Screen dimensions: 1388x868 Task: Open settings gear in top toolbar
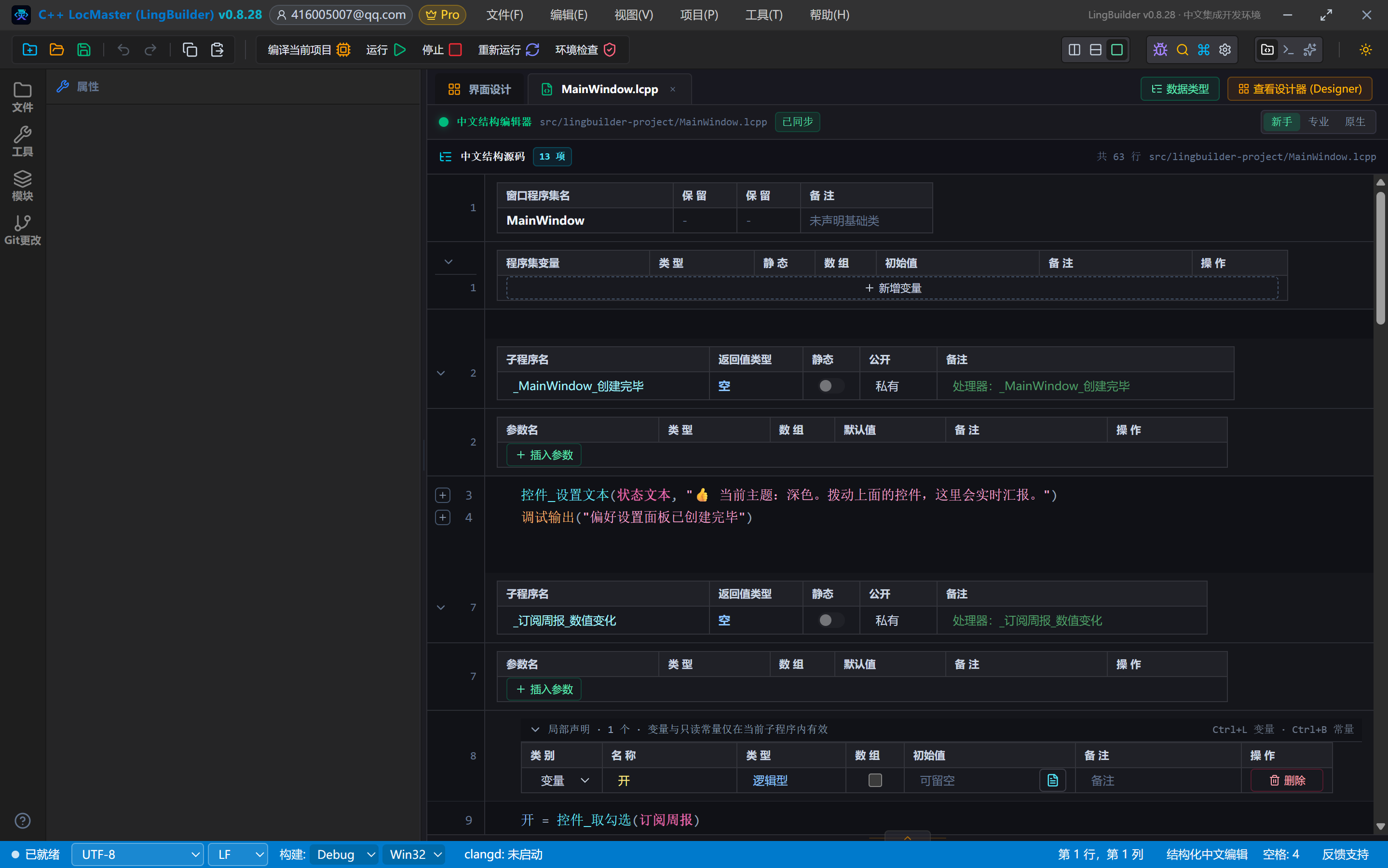(x=1225, y=50)
